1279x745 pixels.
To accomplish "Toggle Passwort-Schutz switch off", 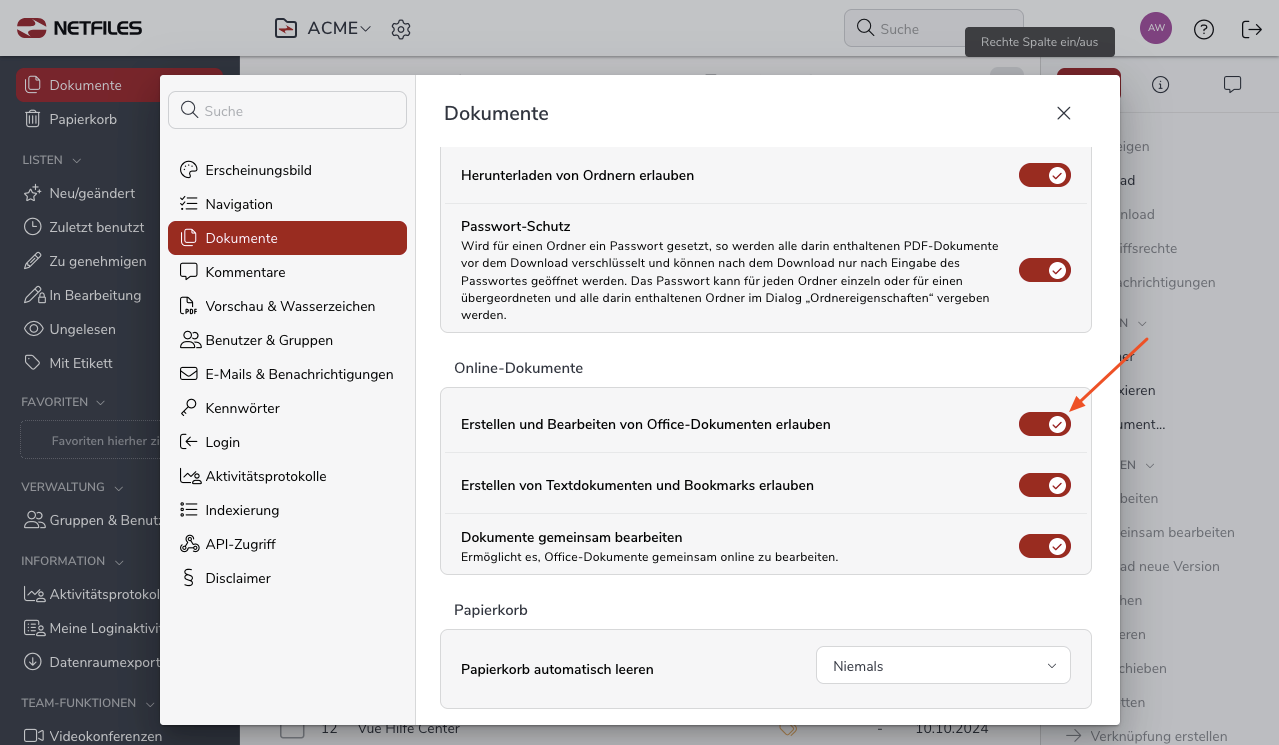I will coord(1044,270).
